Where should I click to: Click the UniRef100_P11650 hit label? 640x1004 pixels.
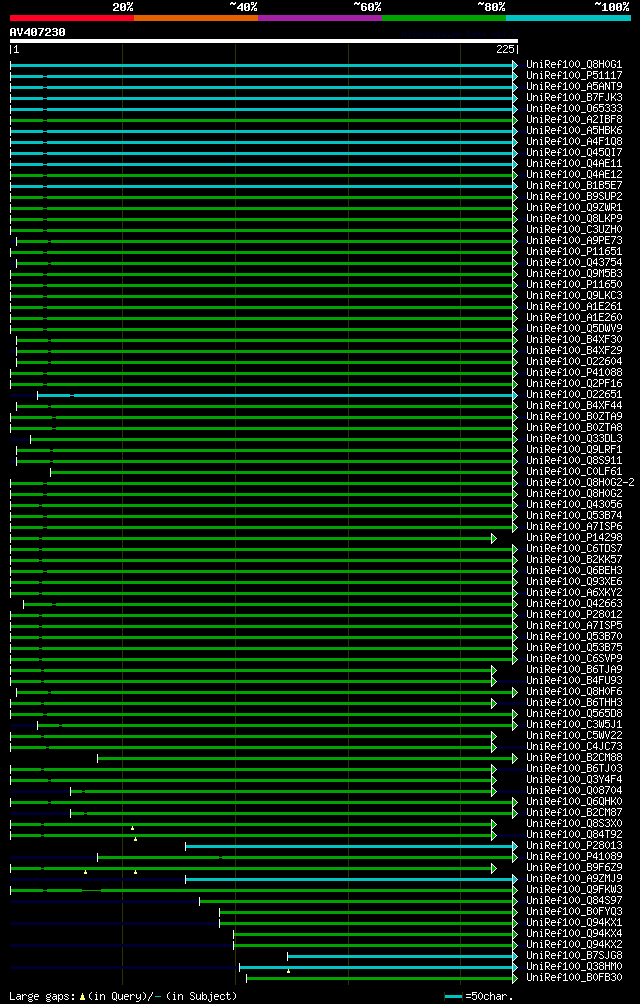point(573,285)
